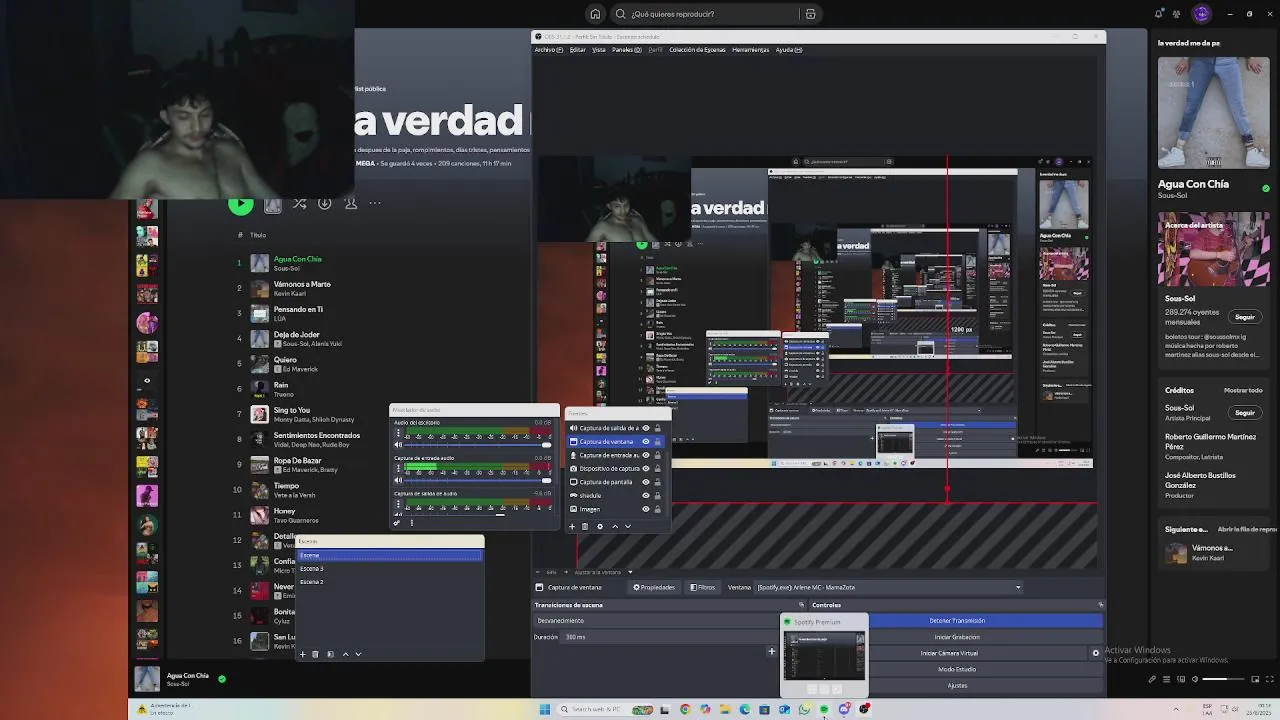Open the Filtros button in OBS source toolbar
The height and width of the screenshot is (720, 1280).
click(x=702, y=587)
